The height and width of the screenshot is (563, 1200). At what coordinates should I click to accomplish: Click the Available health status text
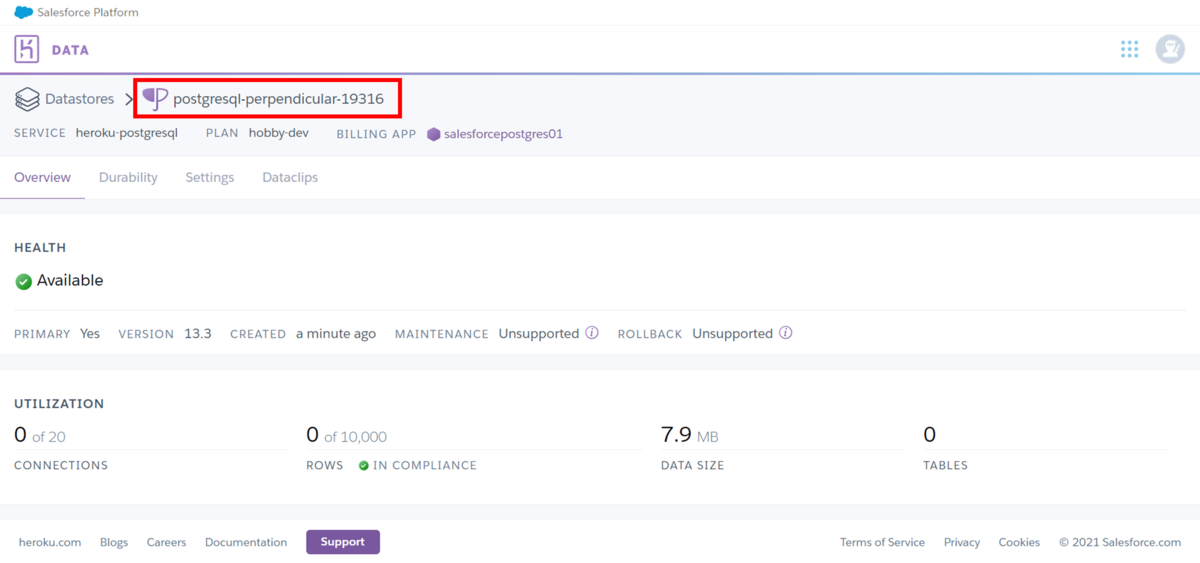click(x=70, y=281)
